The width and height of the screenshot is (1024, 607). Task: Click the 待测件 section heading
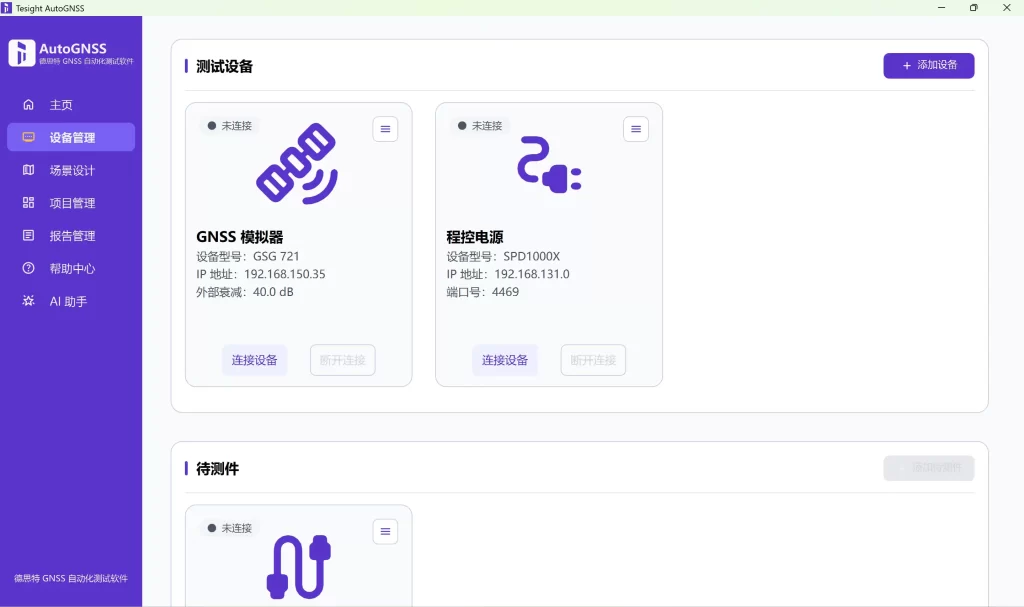click(217, 468)
